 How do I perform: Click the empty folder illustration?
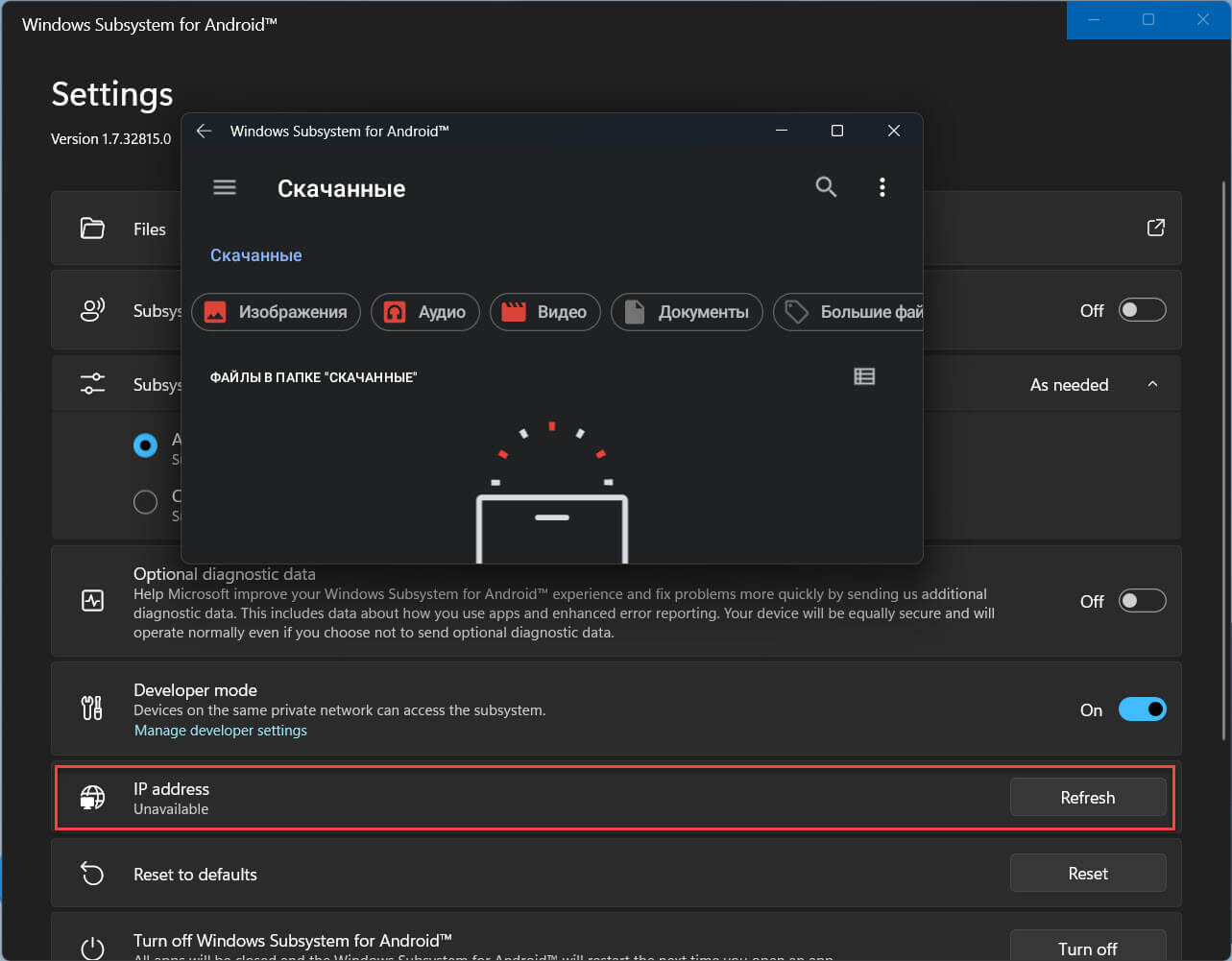coord(552,492)
